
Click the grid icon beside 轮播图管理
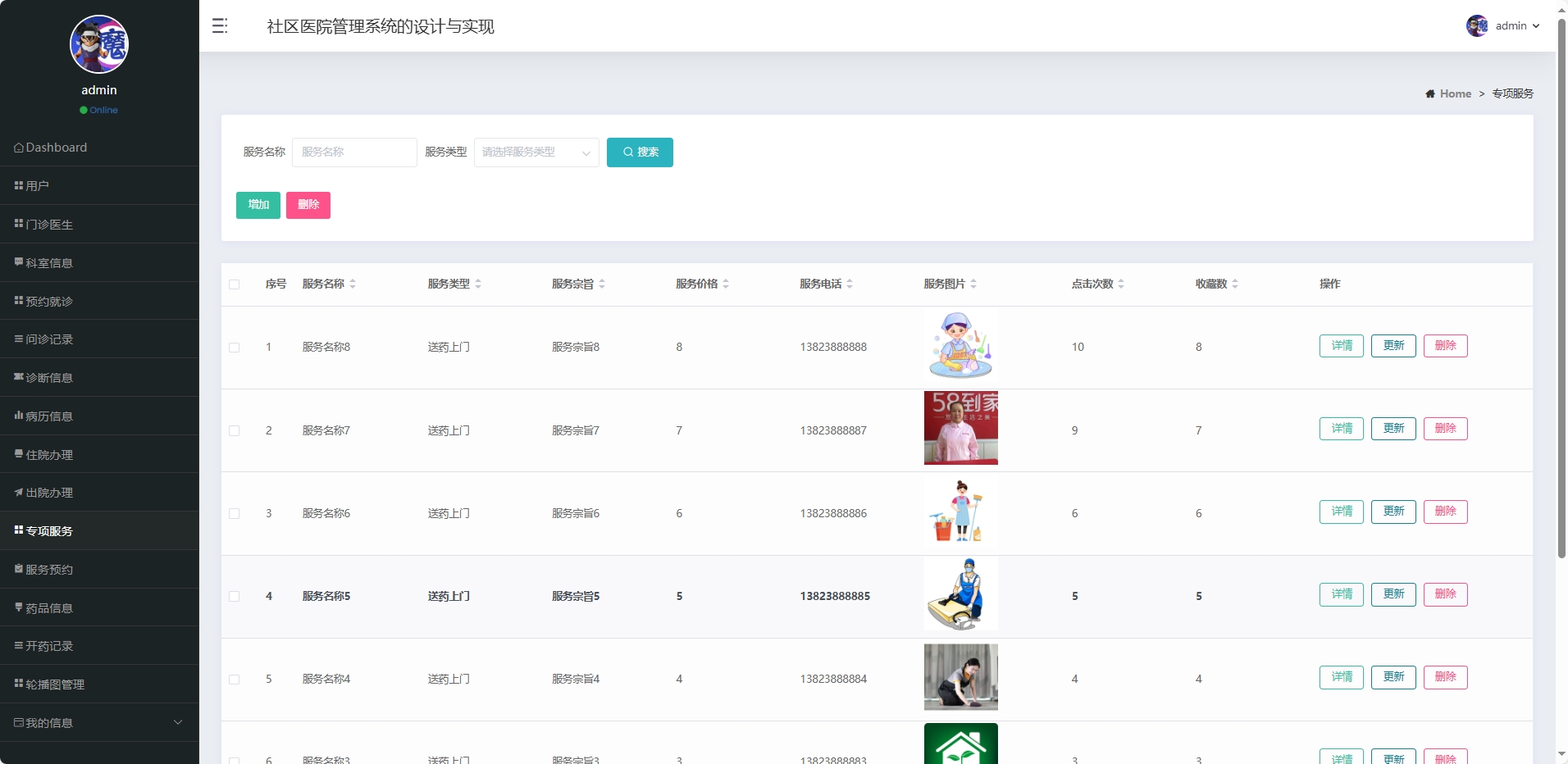(19, 684)
